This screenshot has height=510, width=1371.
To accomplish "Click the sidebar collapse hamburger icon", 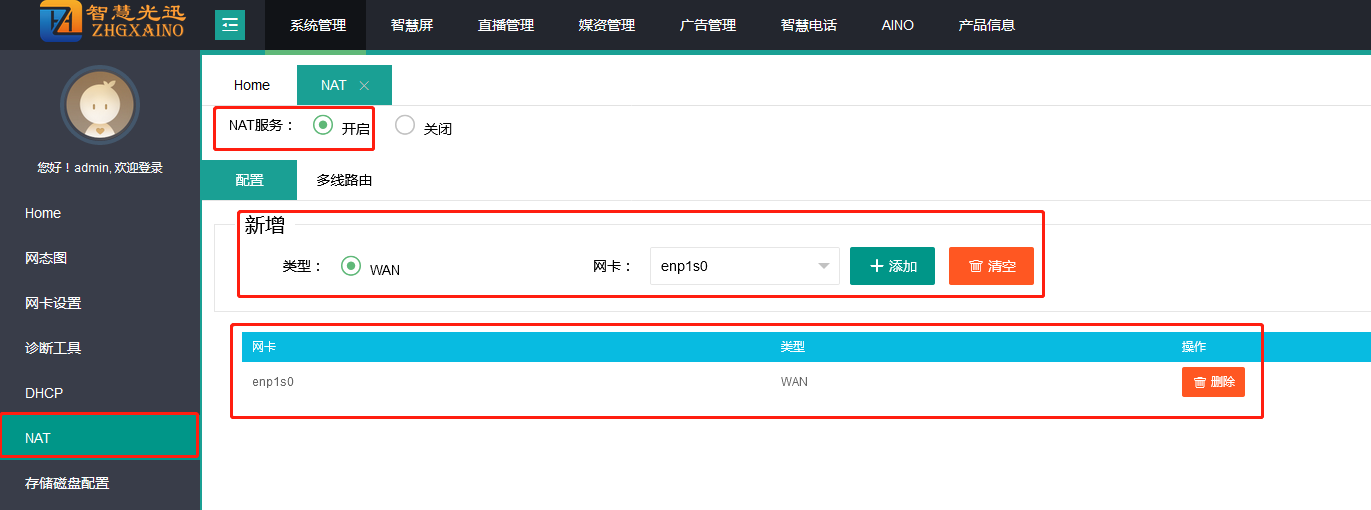I will click(230, 25).
